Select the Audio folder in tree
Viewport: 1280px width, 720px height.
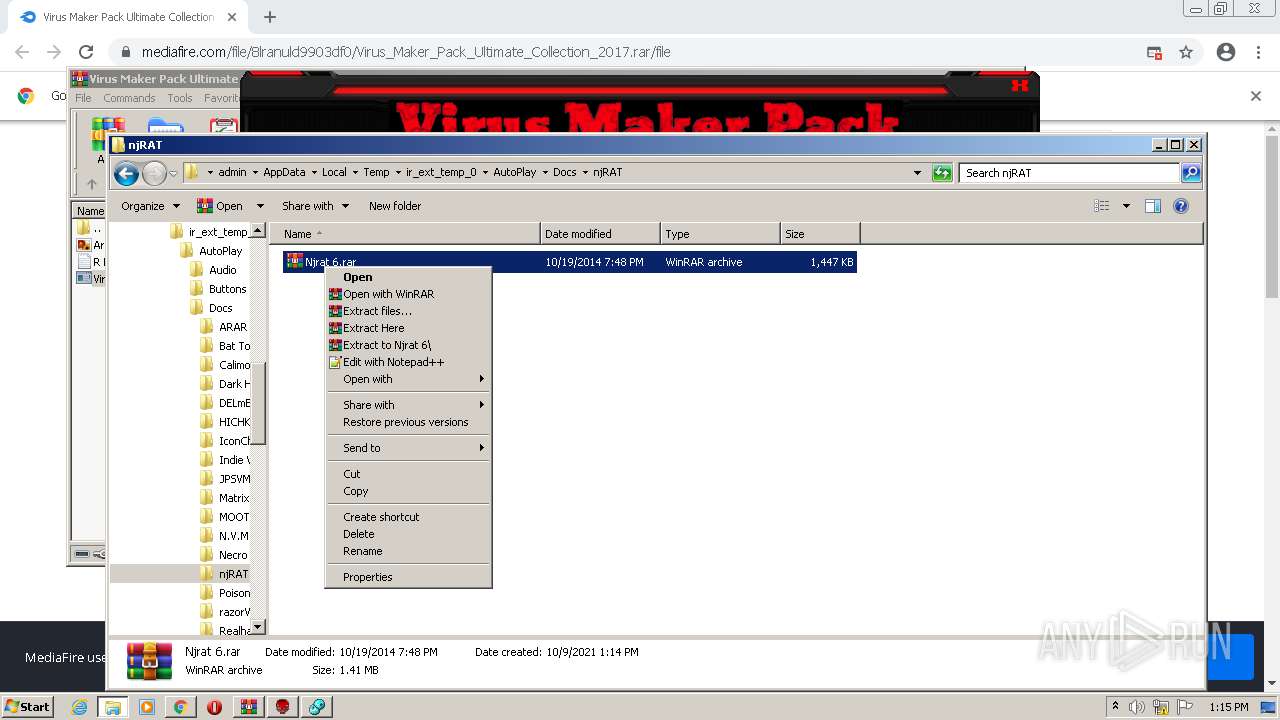pos(222,270)
